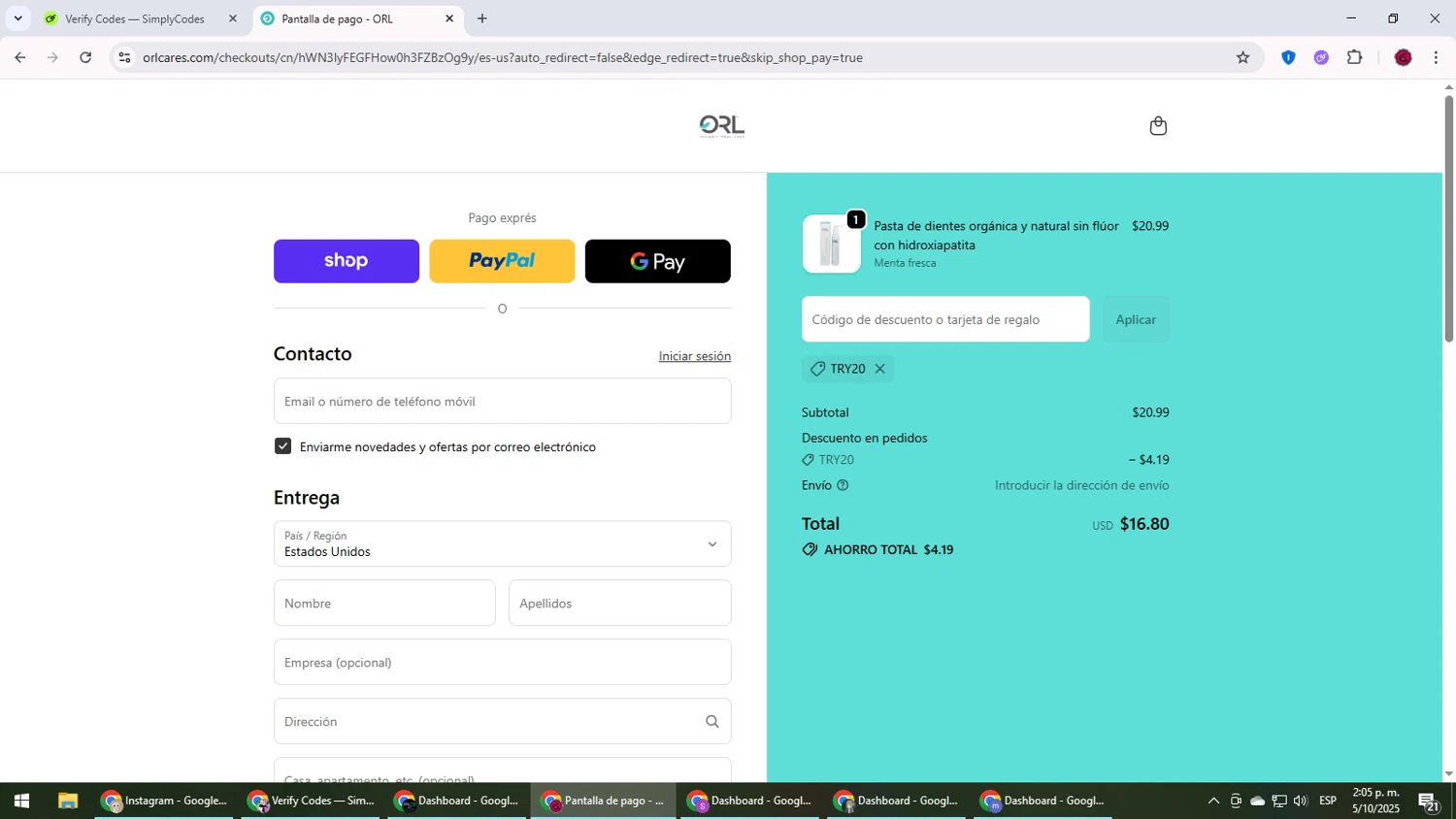
Task: Click the page vertical scrollbar thumb
Action: point(1449,217)
